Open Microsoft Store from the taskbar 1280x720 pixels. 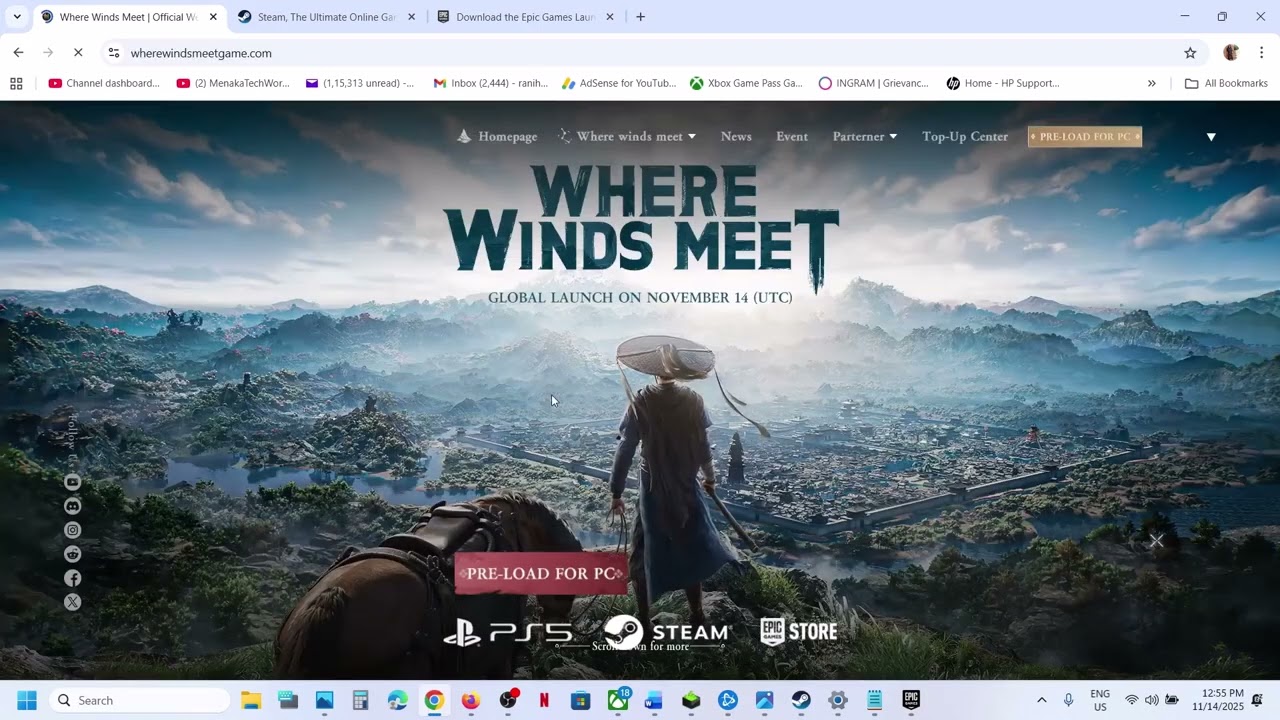pos(581,700)
